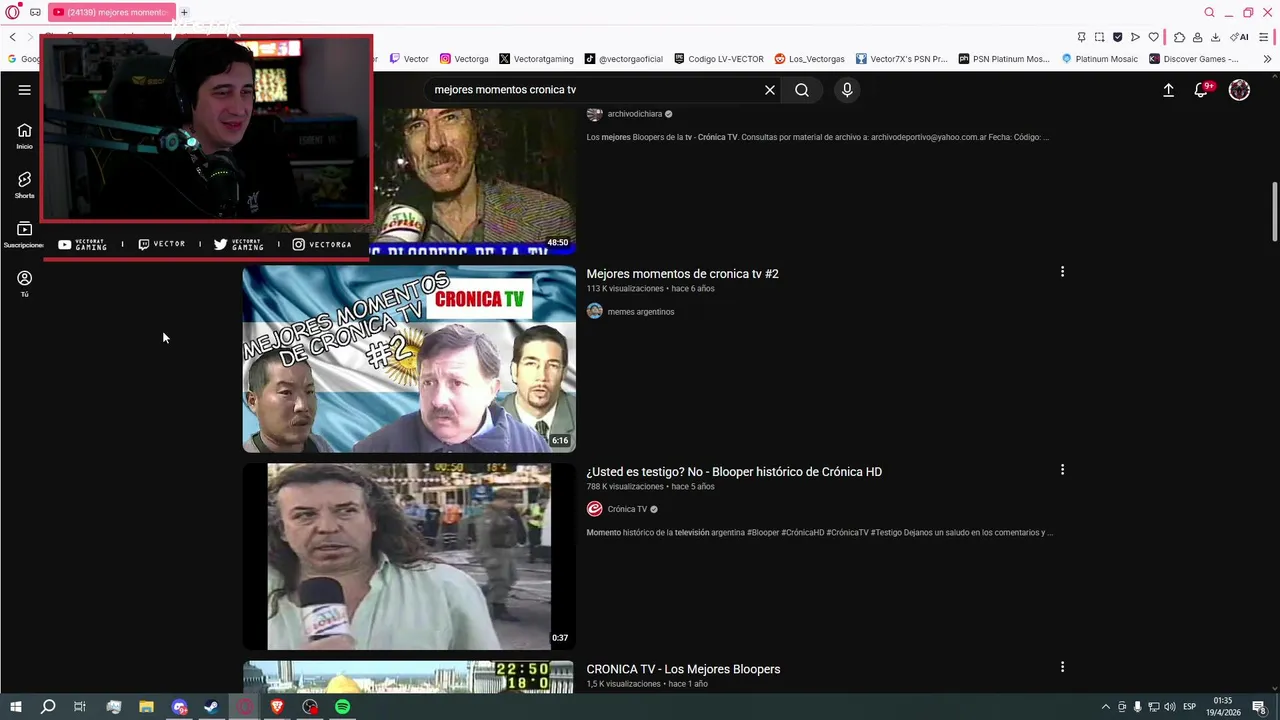Screen dimensions: 1280x720
Task: Visit the Crónica TV channel link
Action: pyautogui.click(x=627, y=509)
